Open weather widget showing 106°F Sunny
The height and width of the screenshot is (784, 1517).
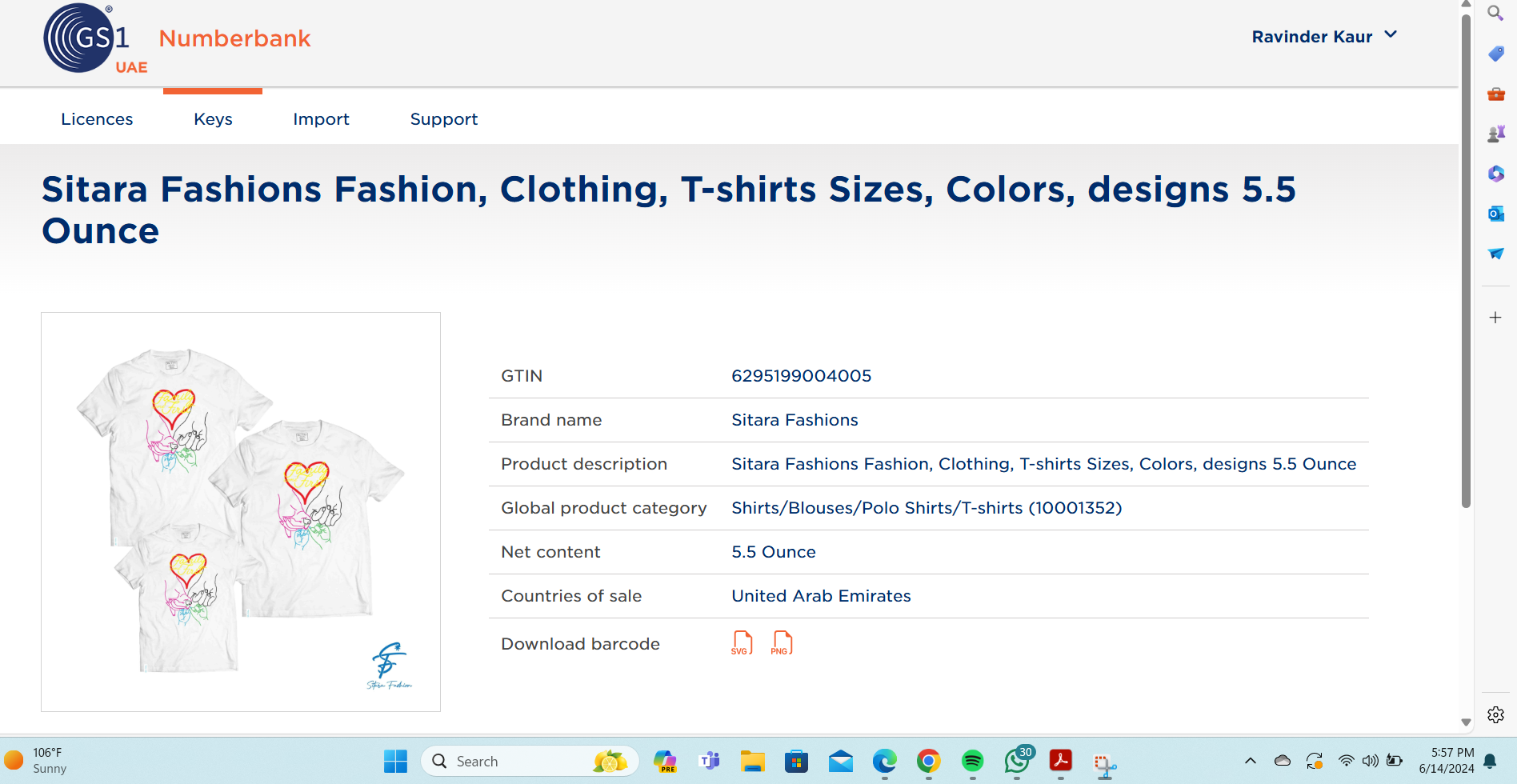36,761
